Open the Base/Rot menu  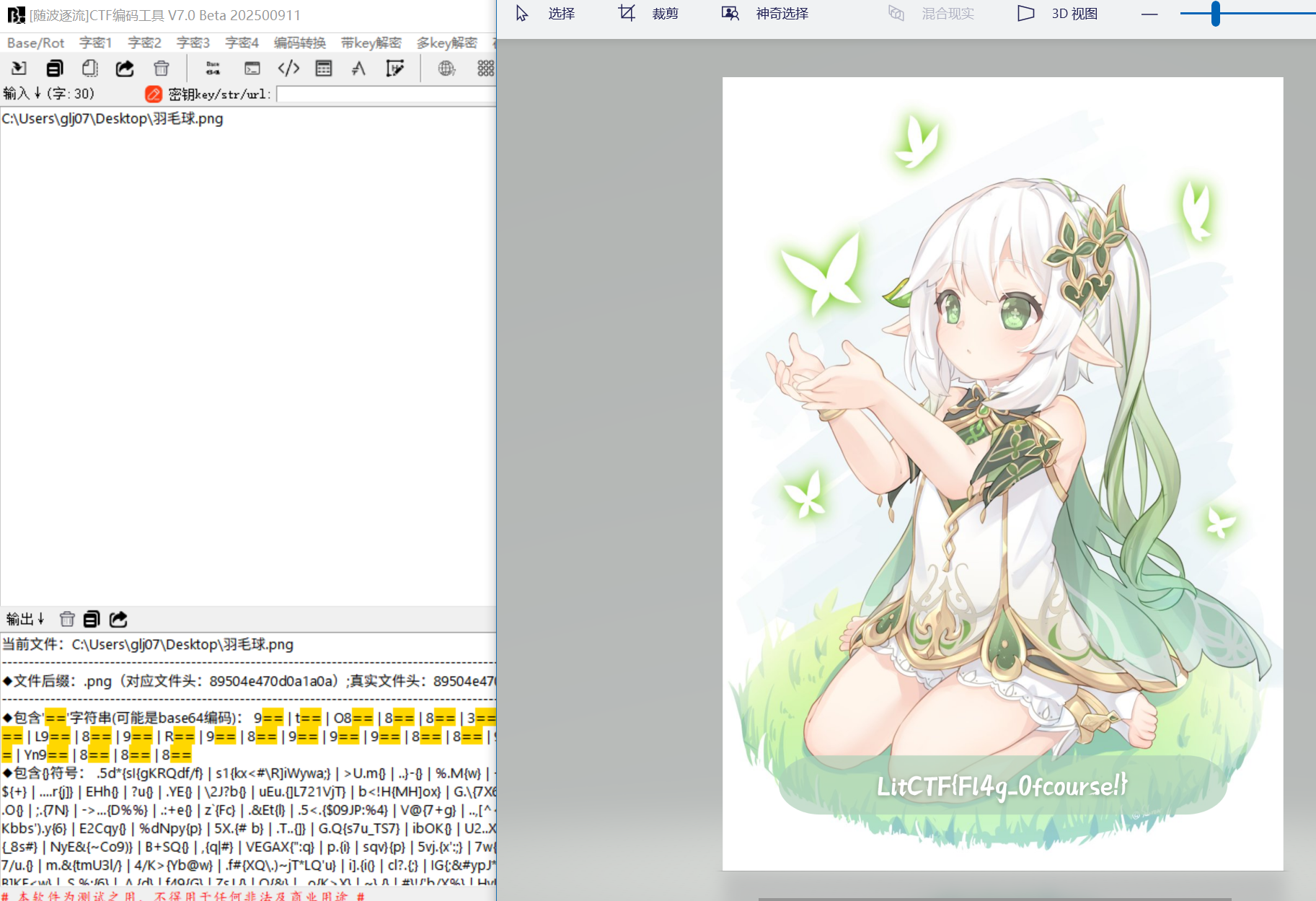[35, 43]
